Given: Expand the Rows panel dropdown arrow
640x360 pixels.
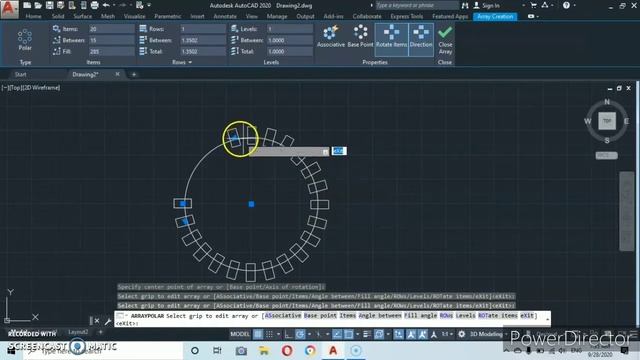Looking at the screenshot, I should [x=190, y=62].
